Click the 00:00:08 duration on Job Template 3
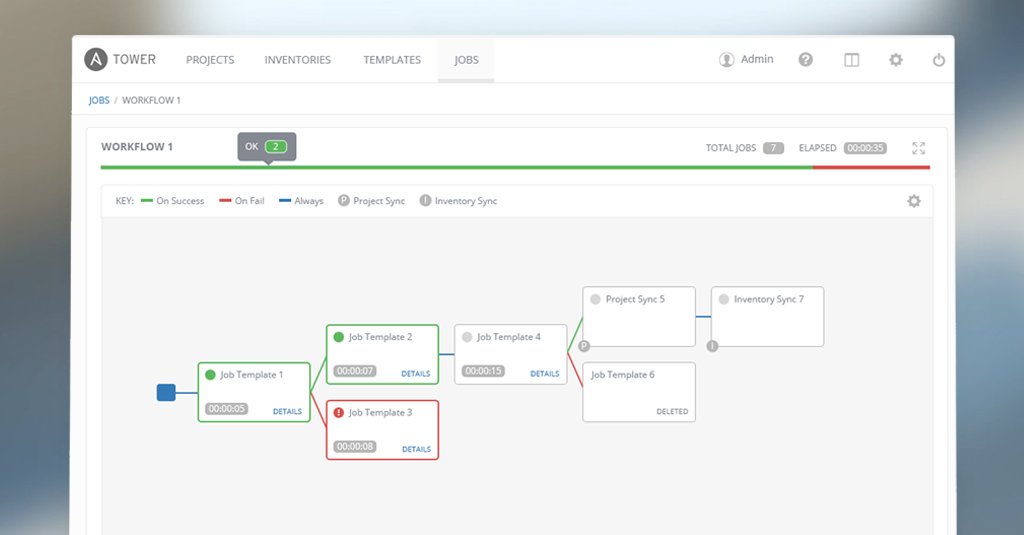Viewport: 1024px width, 535px height. 355,447
